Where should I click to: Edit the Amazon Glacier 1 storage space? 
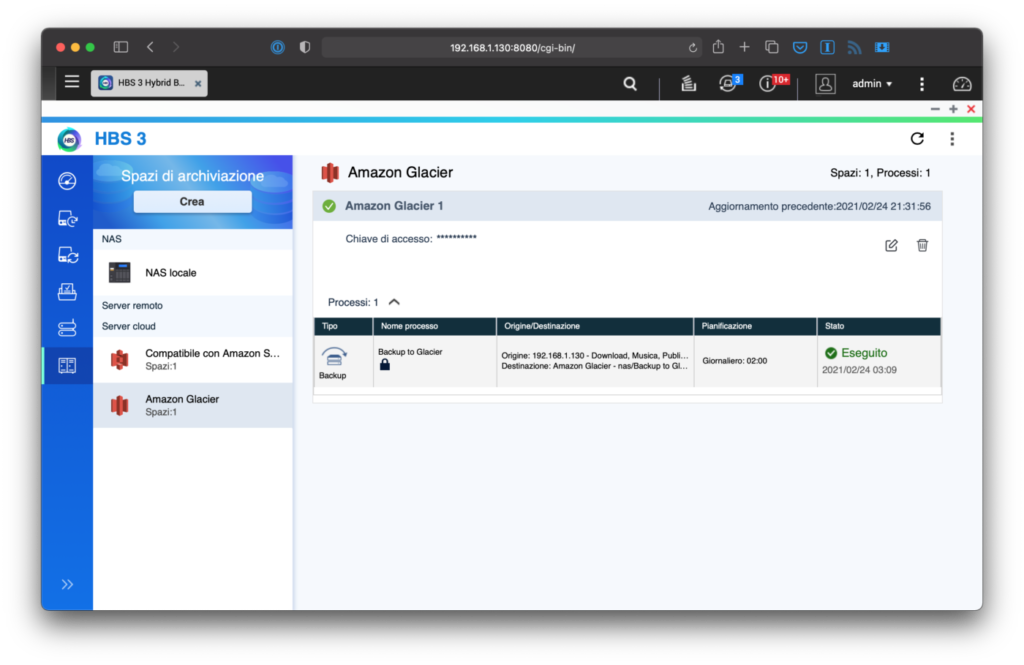pos(891,246)
